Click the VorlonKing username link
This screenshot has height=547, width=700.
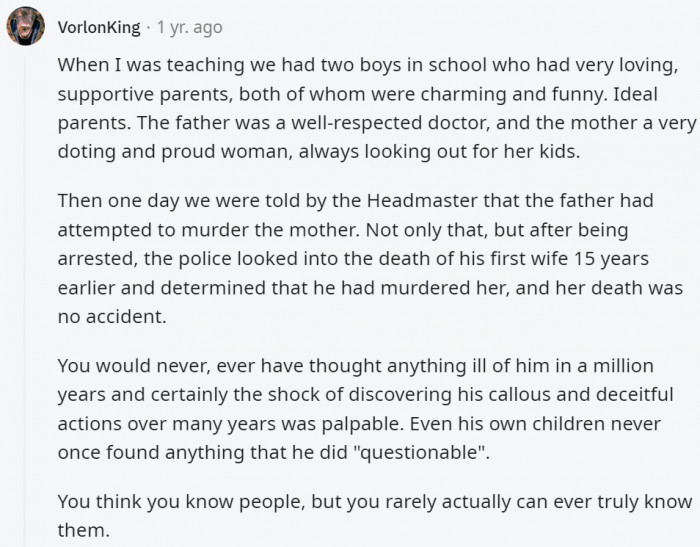click(99, 27)
